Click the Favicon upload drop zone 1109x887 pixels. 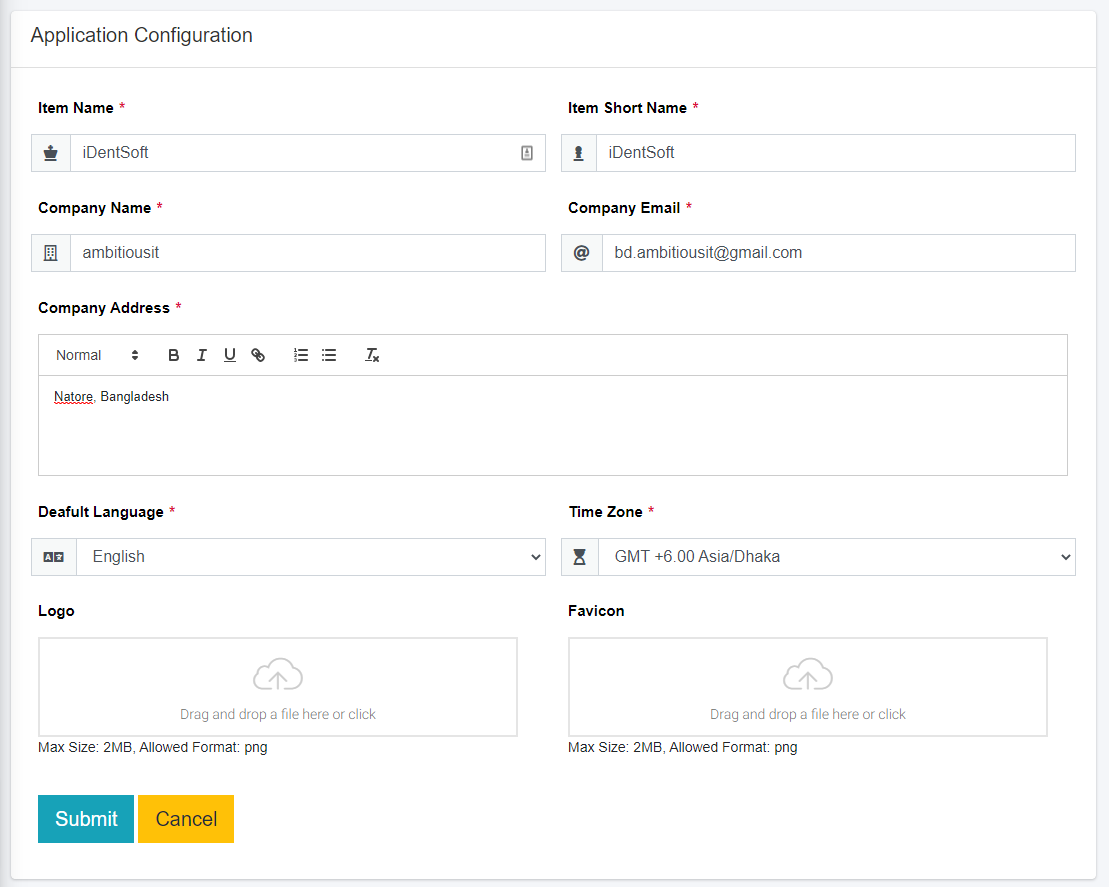(x=808, y=687)
